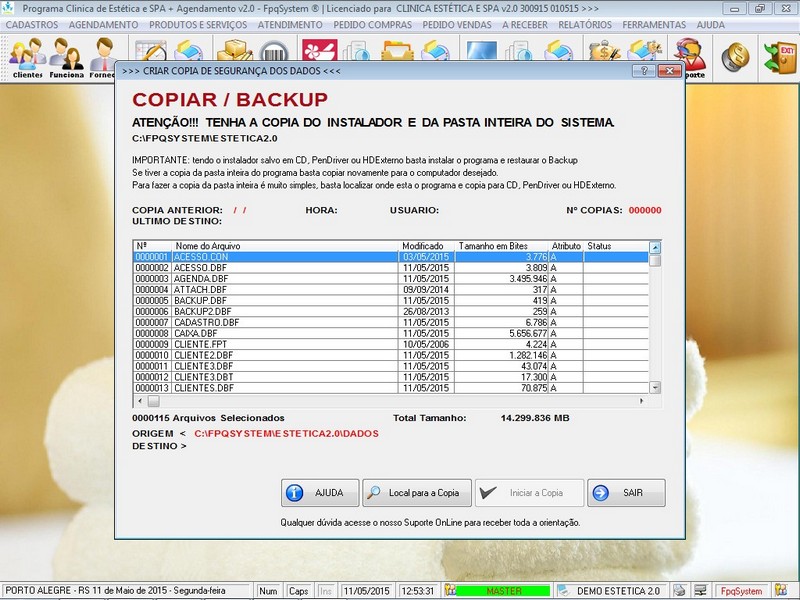Viewport: 800px width, 600px height.
Task: Click the blue monitor screen toolbar icon
Action: click(481, 51)
